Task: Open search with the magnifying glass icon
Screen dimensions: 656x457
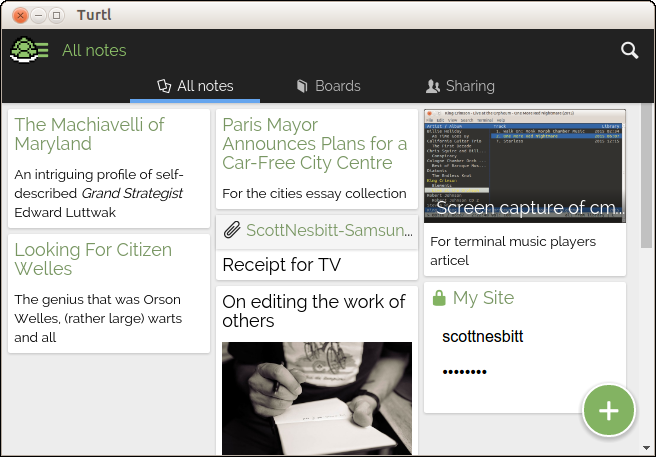Action: pos(629,50)
